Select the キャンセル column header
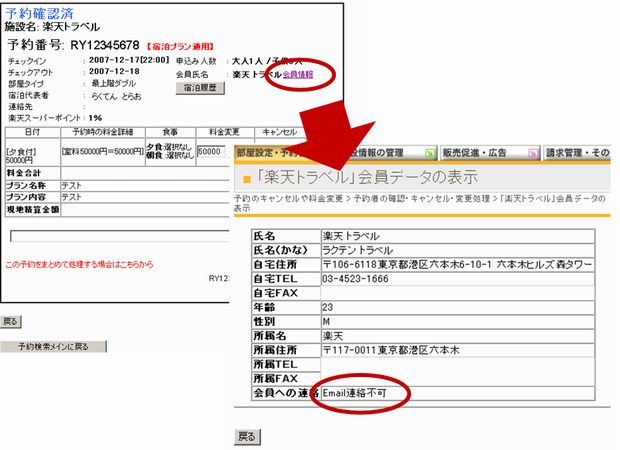Viewport: 620px width, 450px height. (x=280, y=132)
